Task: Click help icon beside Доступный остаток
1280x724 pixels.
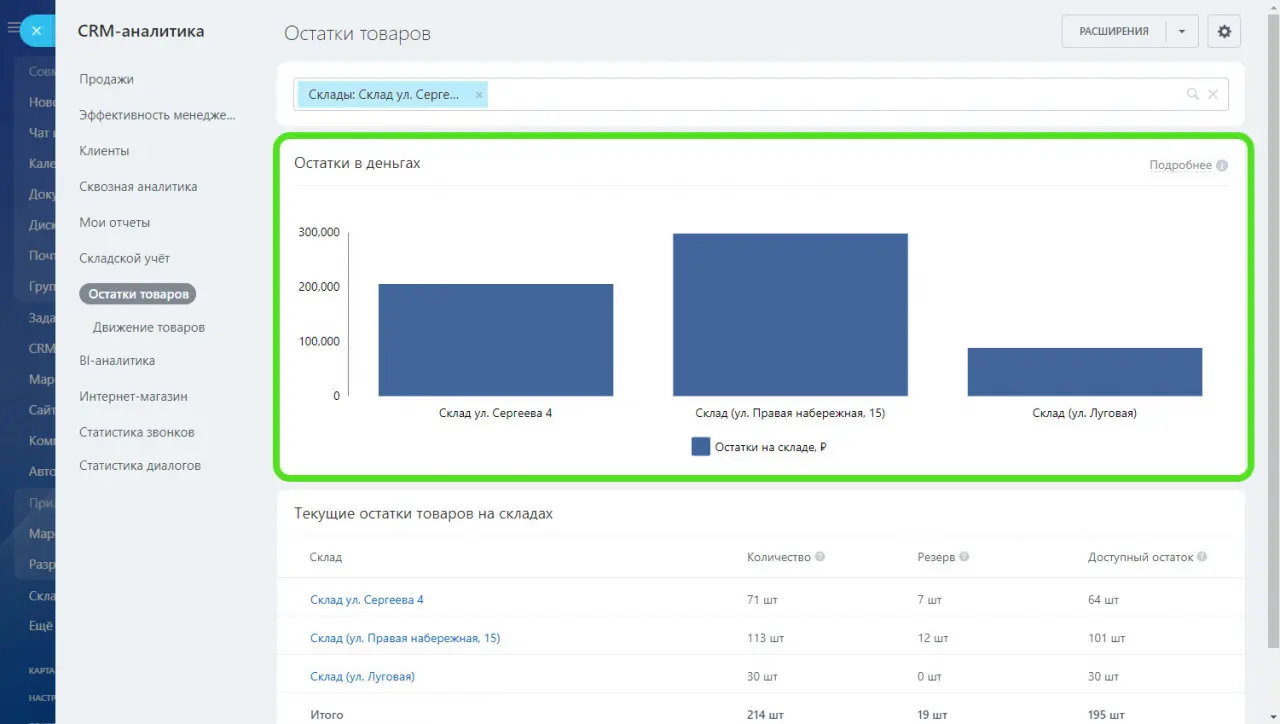Action: click(1202, 557)
